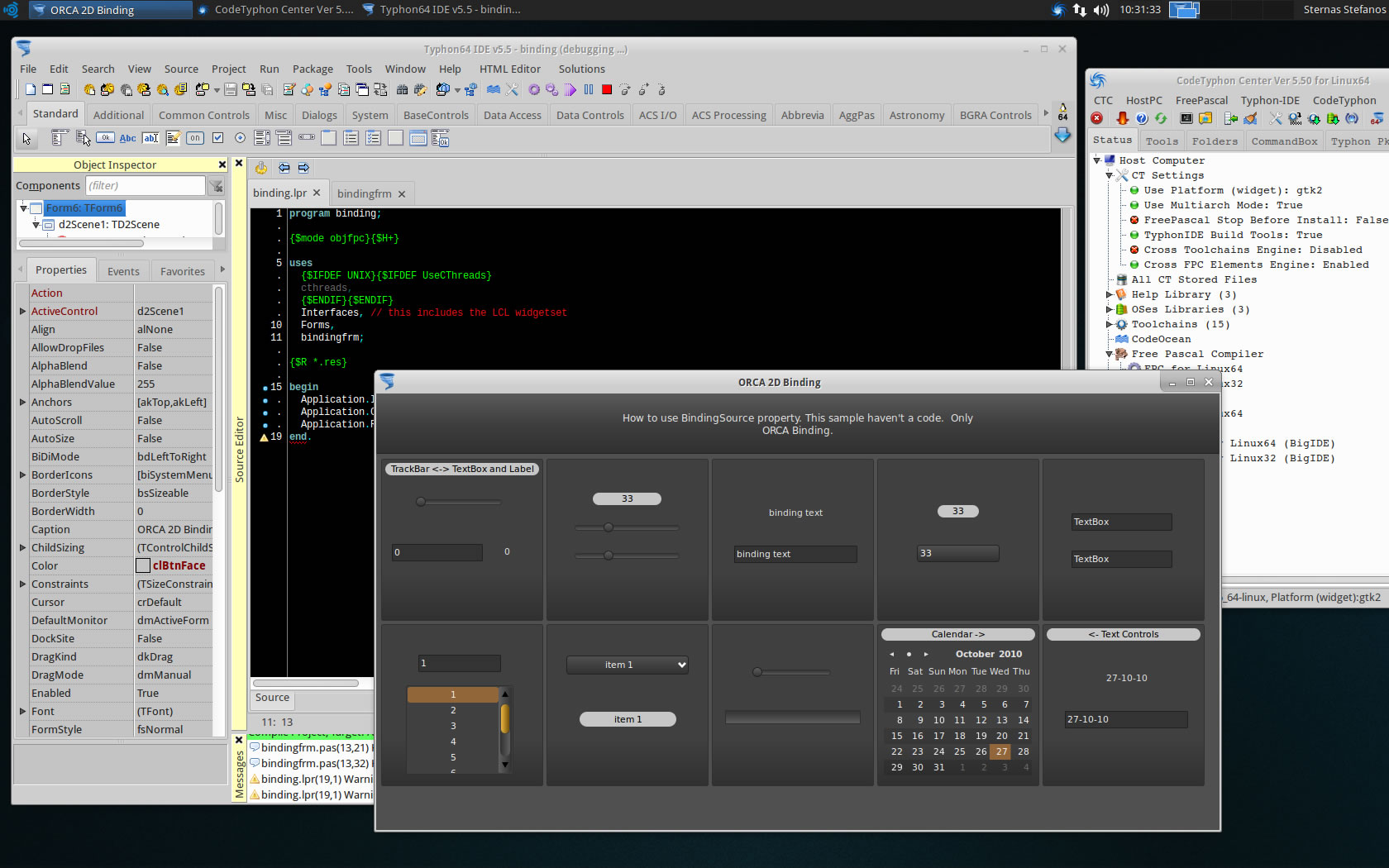Pause the debugged program with Pause icon

click(x=589, y=89)
